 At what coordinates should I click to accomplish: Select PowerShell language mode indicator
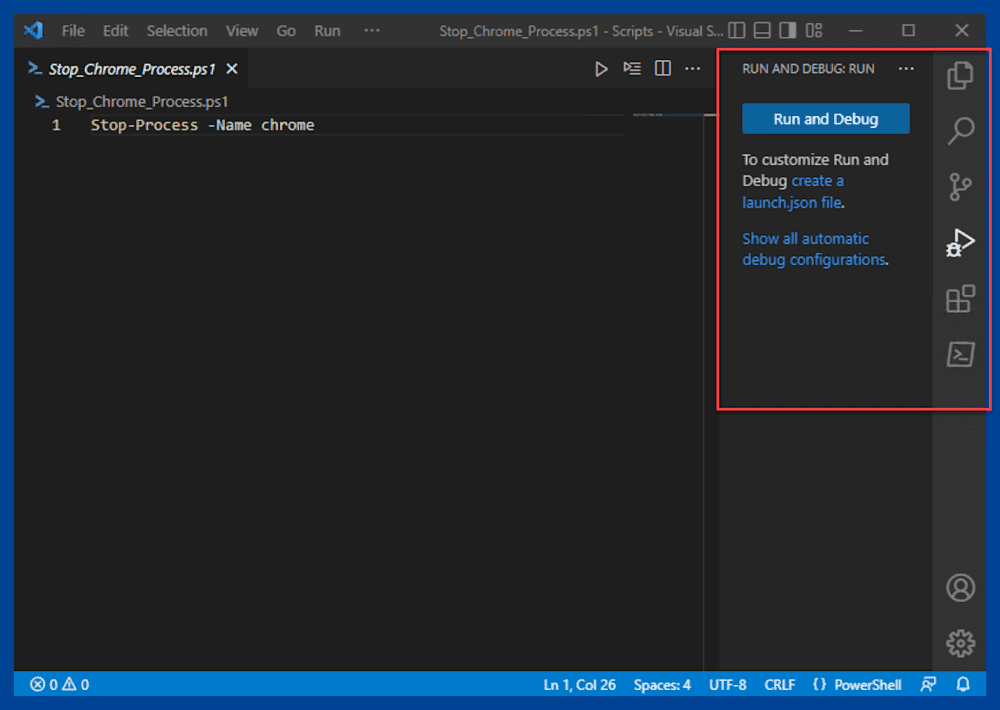click(867, 684)
